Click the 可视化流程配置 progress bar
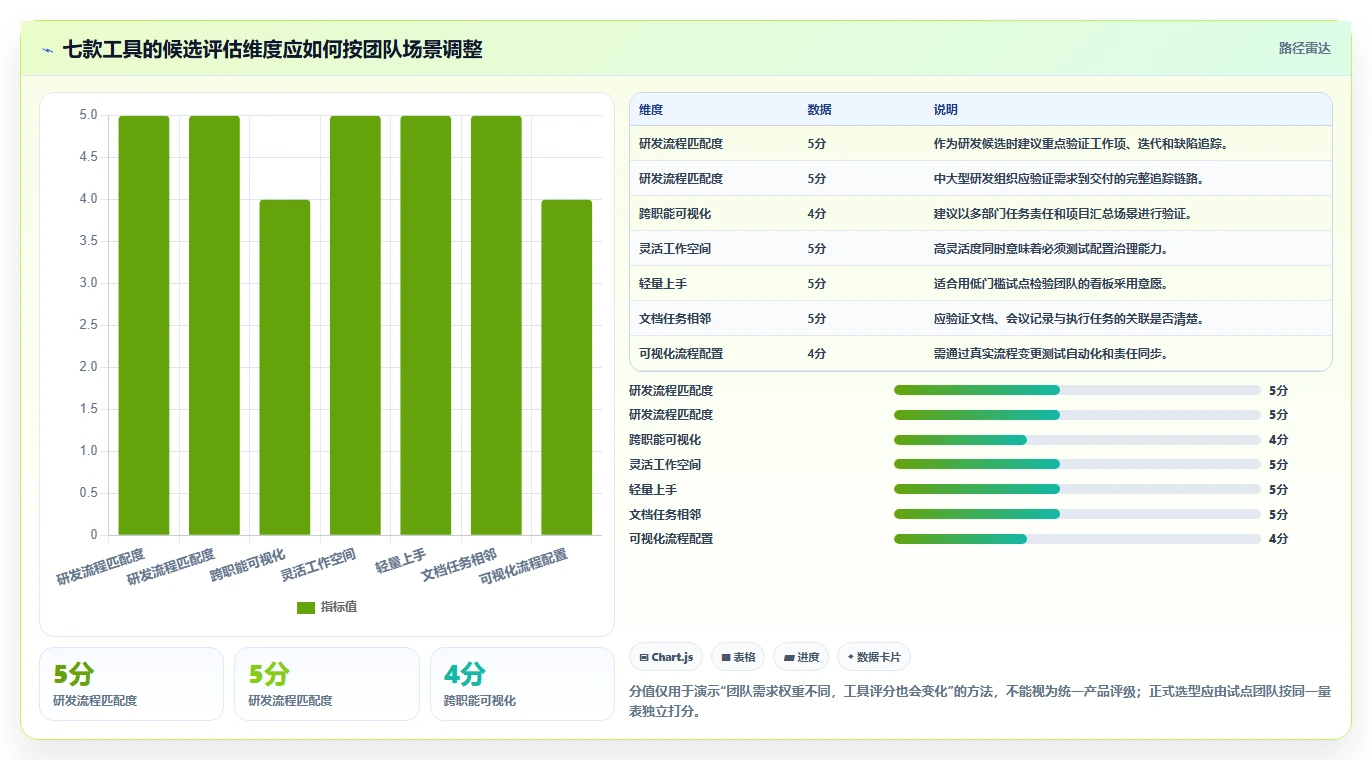The width and height of the screenshot is (1372, 760). pos(1077,539)
